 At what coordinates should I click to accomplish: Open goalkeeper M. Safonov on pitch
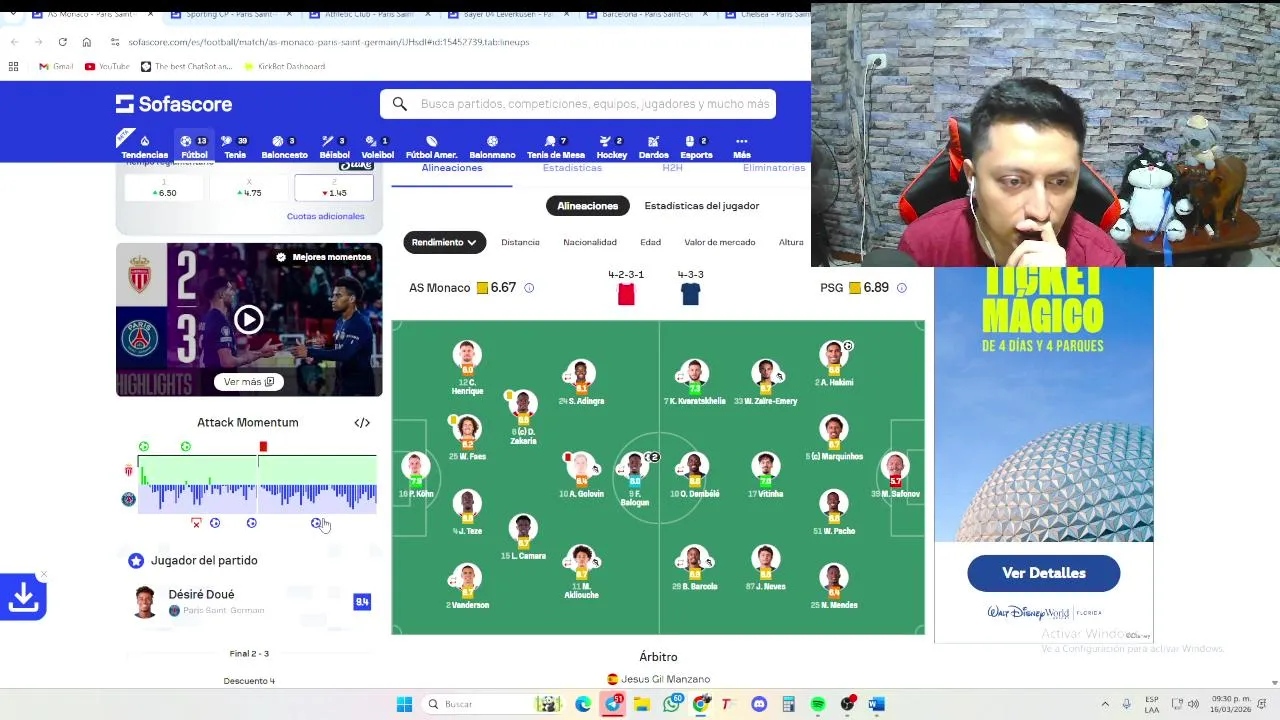click(x=895, y=476)
